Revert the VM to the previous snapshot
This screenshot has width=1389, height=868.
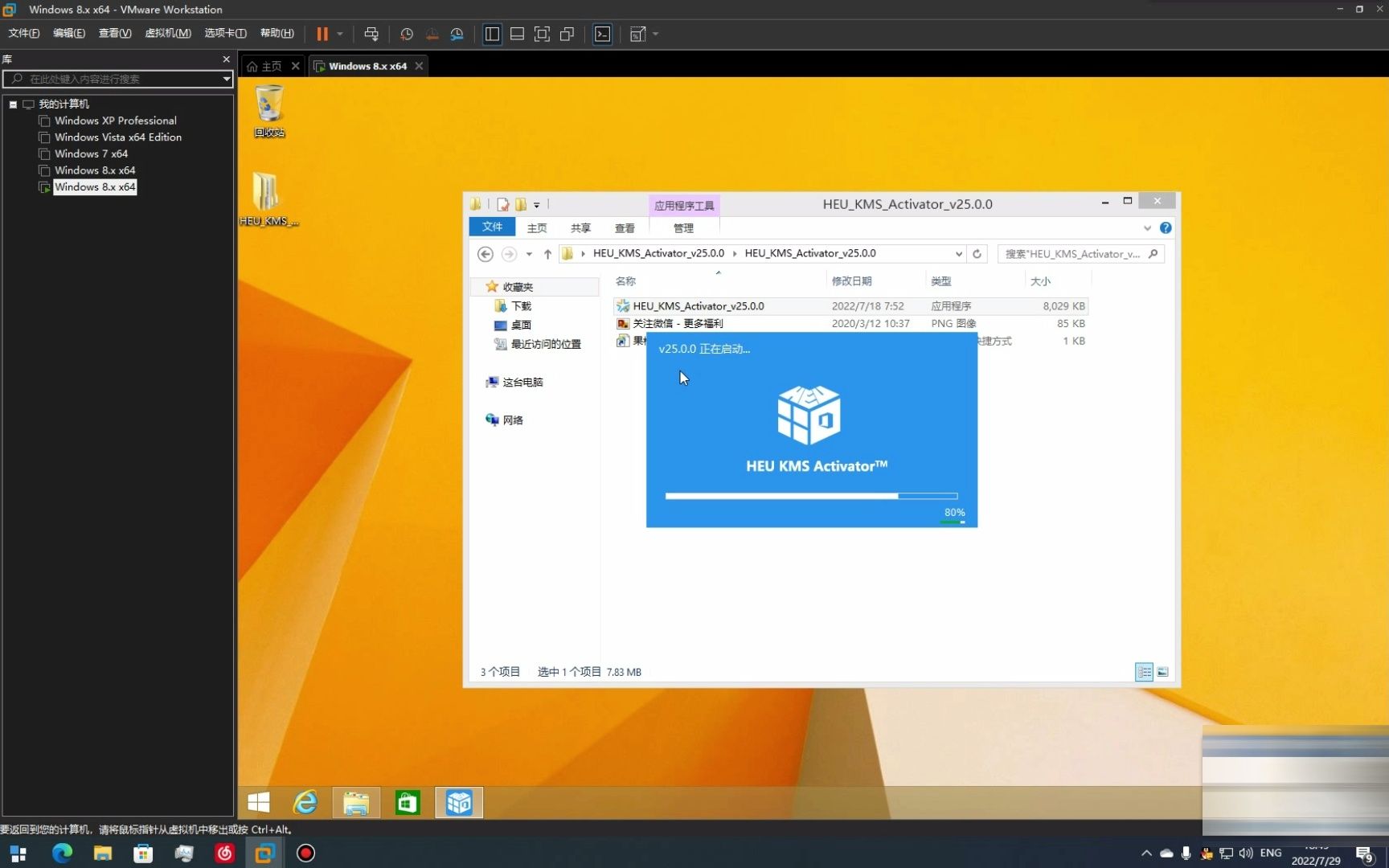(432, 34)
